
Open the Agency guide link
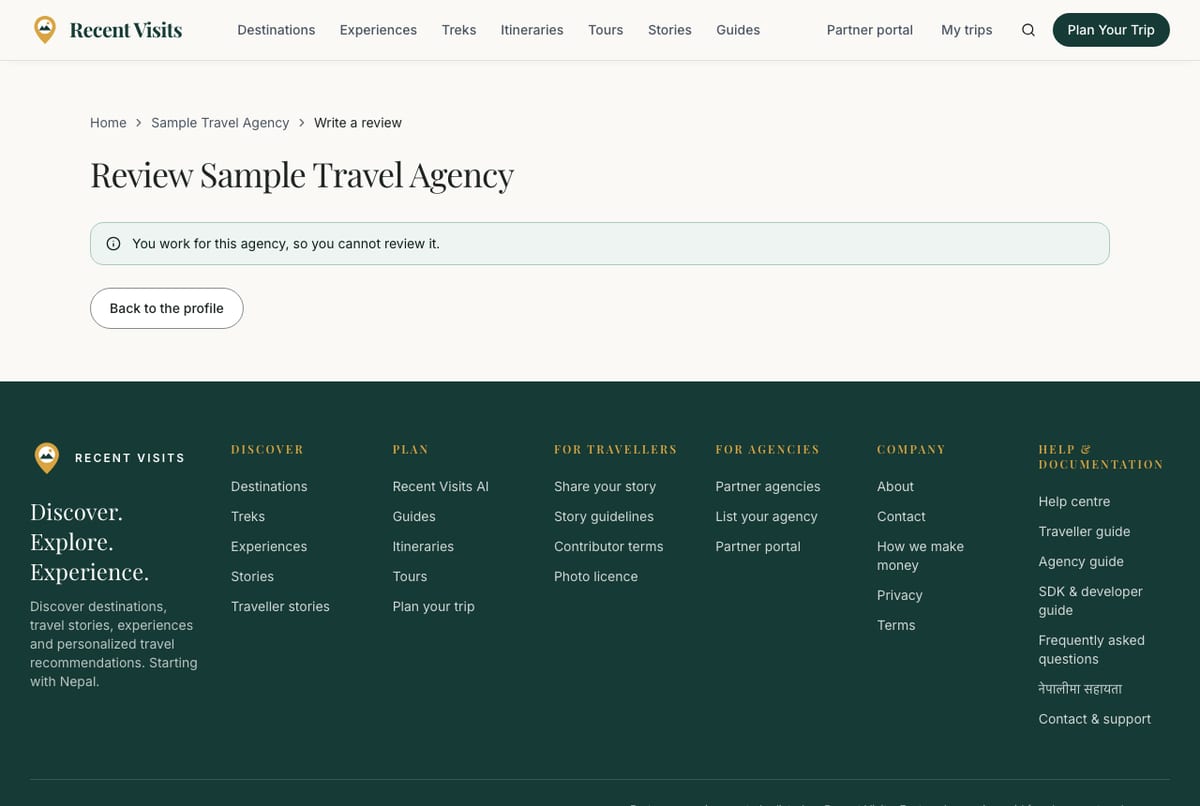1081,561
